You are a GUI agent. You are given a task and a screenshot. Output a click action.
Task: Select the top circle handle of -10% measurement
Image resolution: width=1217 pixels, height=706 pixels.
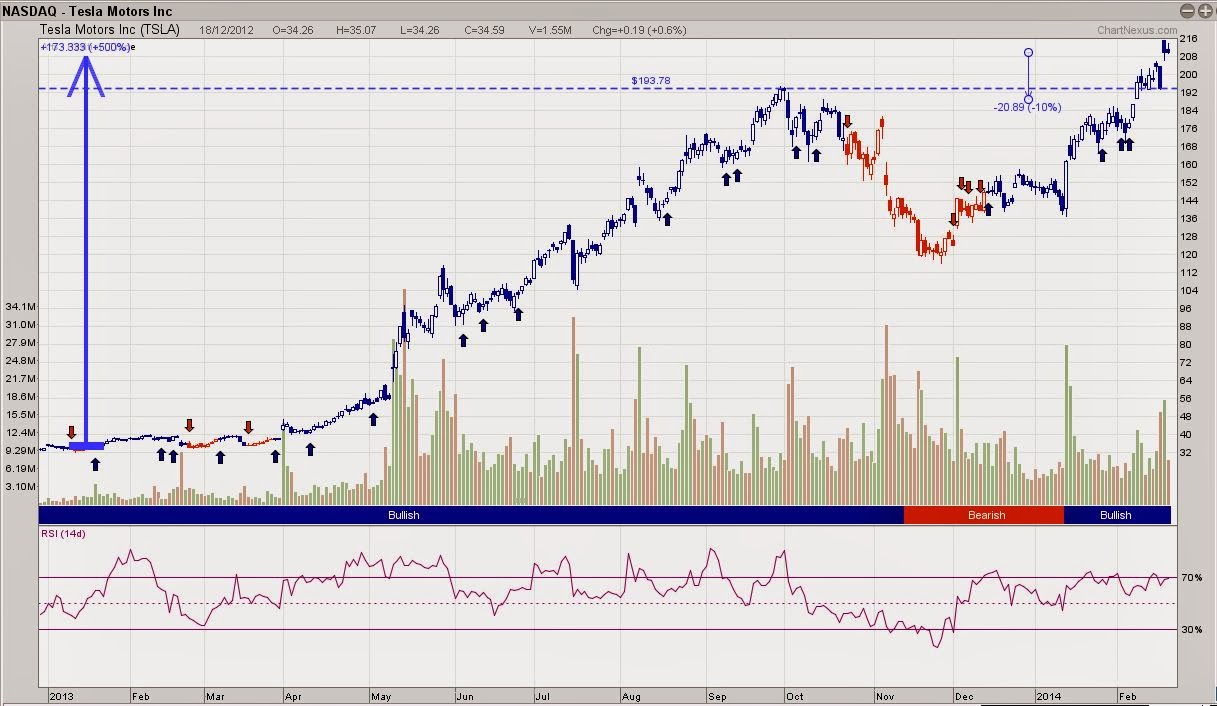(x=1029, y=52)
